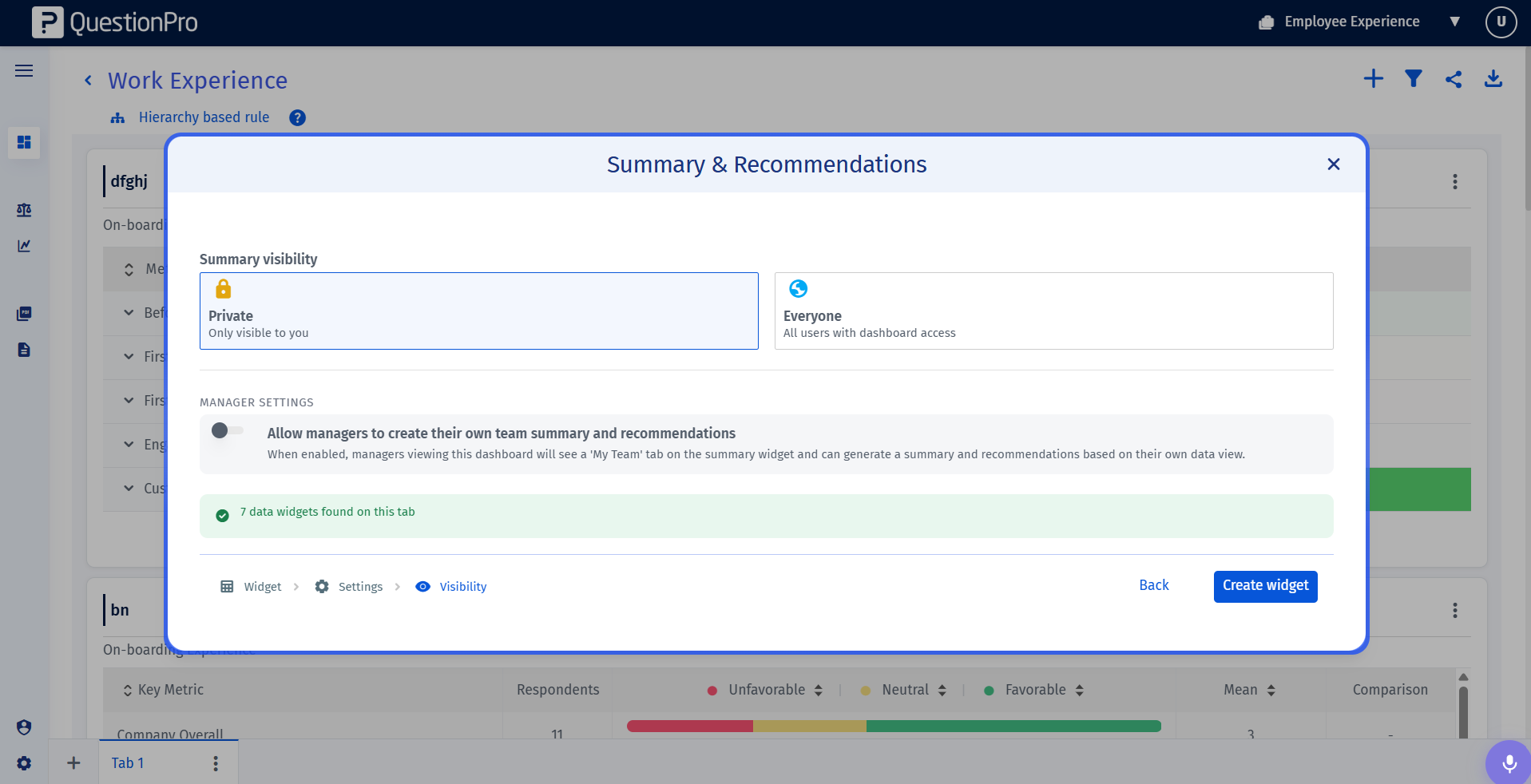Sort by Favorable column arrows
Image resolution: width=1531 pixels, height=784 pixels.
pos(1080,691)
